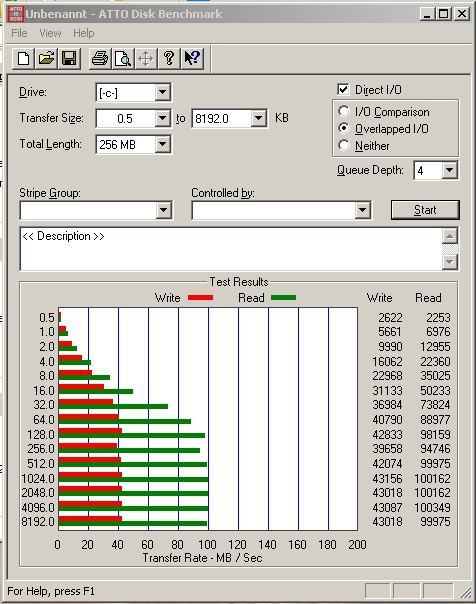Expand the Transfer Size maximum 8192.0 dropdown

259,118
